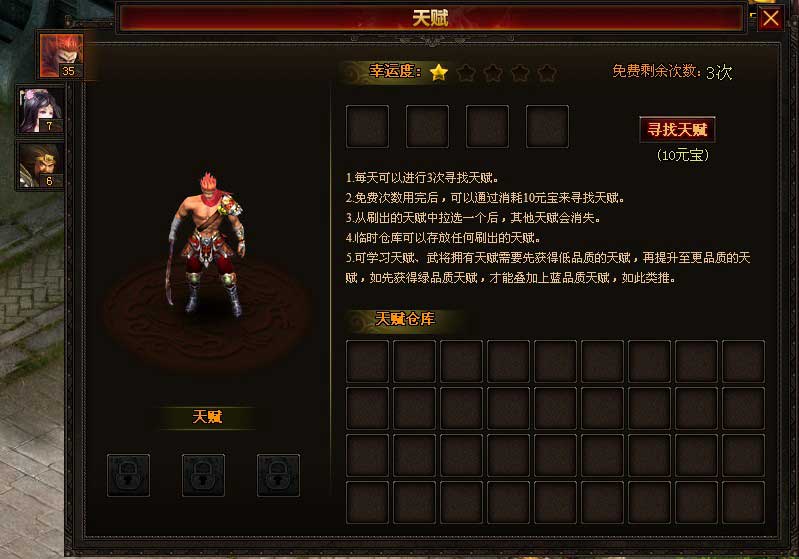The height and width of the screenshot is (559, 799).
Task: Click the fifth empty luck star
Action: pos(547,73)
